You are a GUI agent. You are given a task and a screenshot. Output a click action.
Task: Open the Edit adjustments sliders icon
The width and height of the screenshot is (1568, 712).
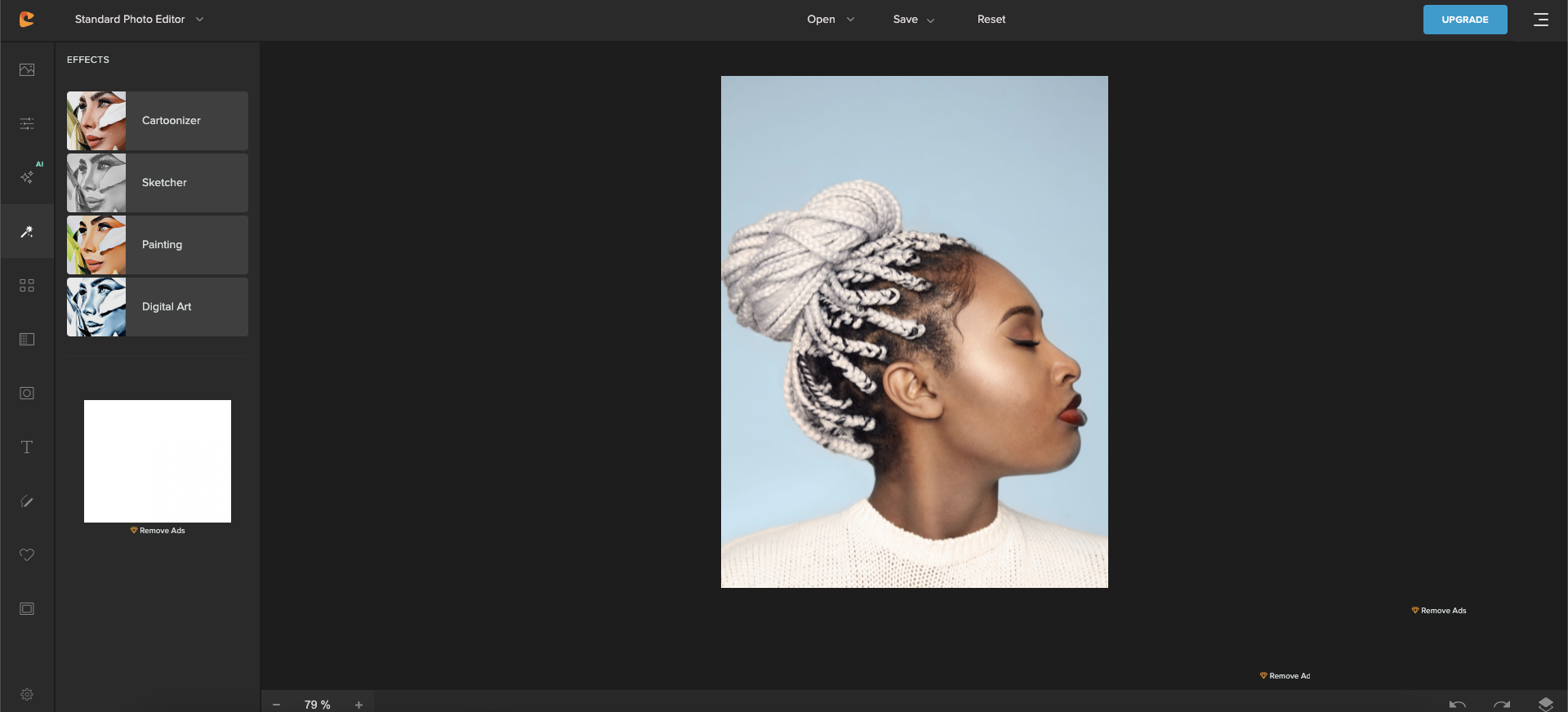[27, 123]
